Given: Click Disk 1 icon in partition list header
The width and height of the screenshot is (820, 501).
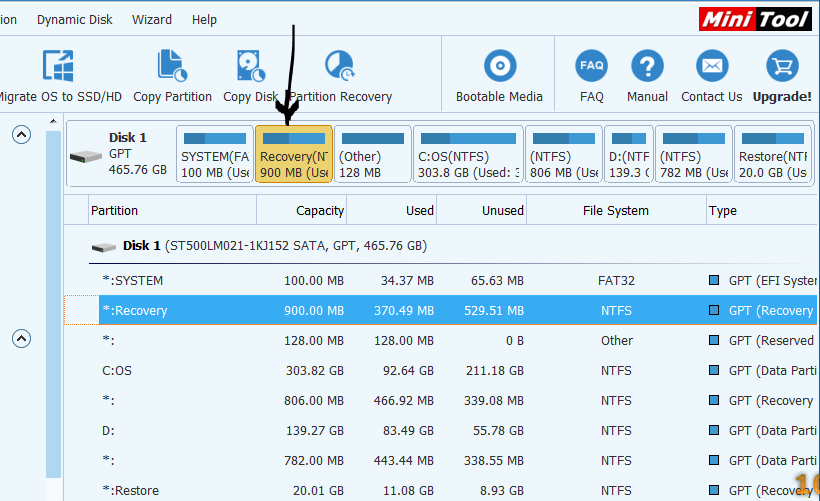Looking at the screenshot, I should [x=104, y=247].
